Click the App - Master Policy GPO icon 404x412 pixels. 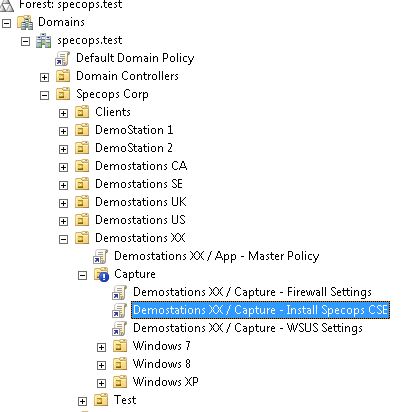click(x=100, y=256)
